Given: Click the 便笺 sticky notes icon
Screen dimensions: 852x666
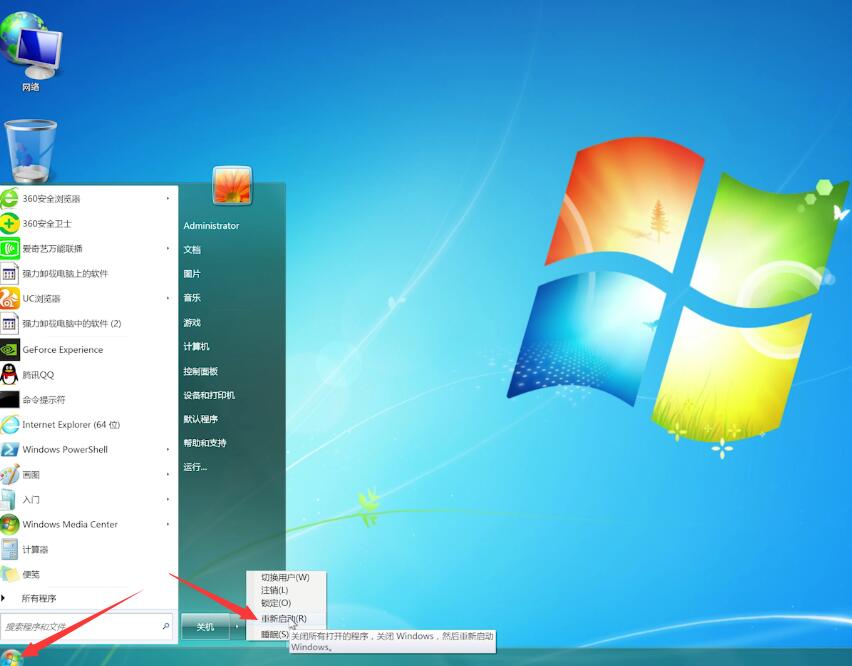Looking at the screenshot, I should tap(9, 575).
